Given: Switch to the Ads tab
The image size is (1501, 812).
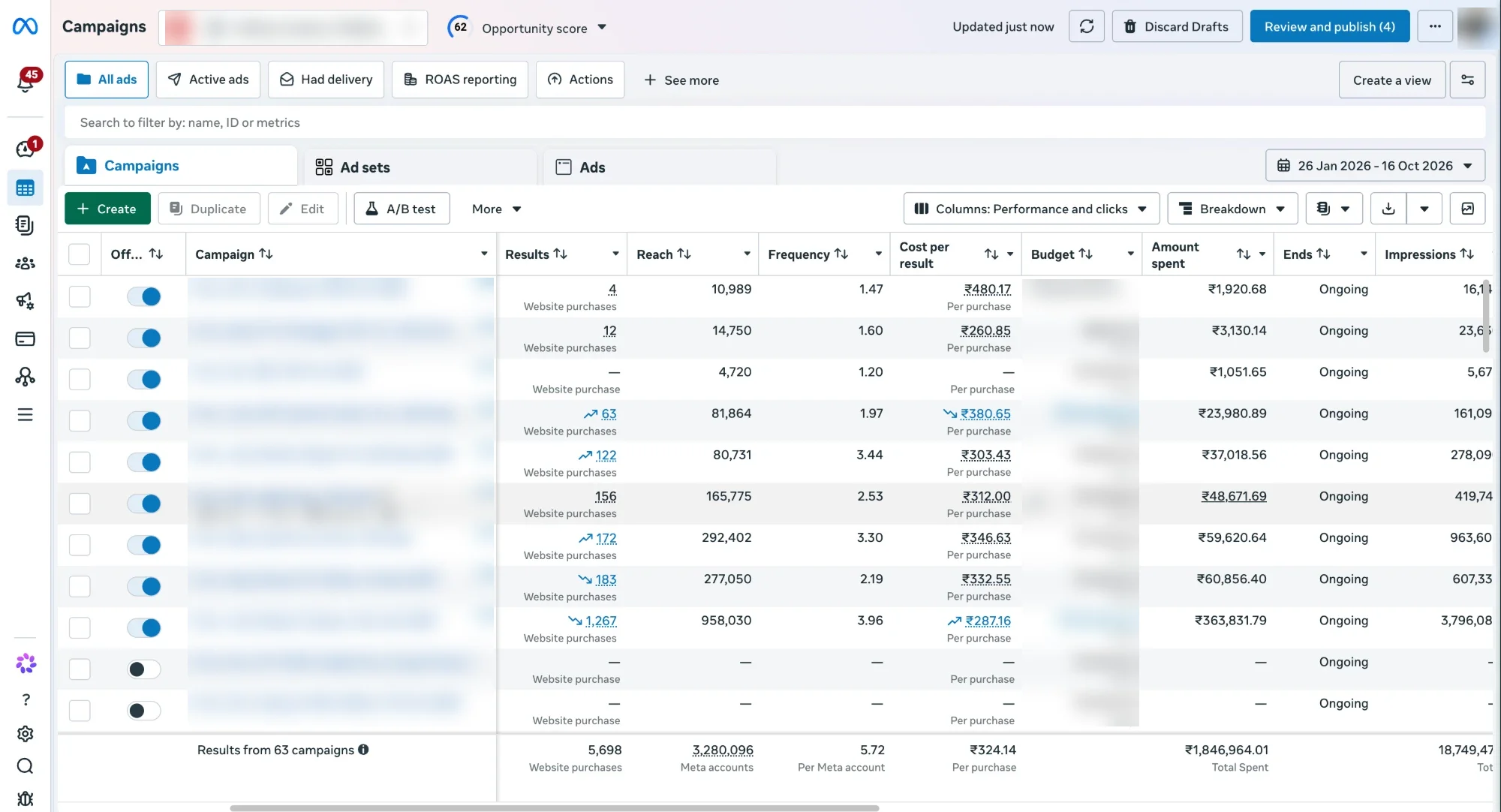Looking at the screenshot, I should coord(660,167).
